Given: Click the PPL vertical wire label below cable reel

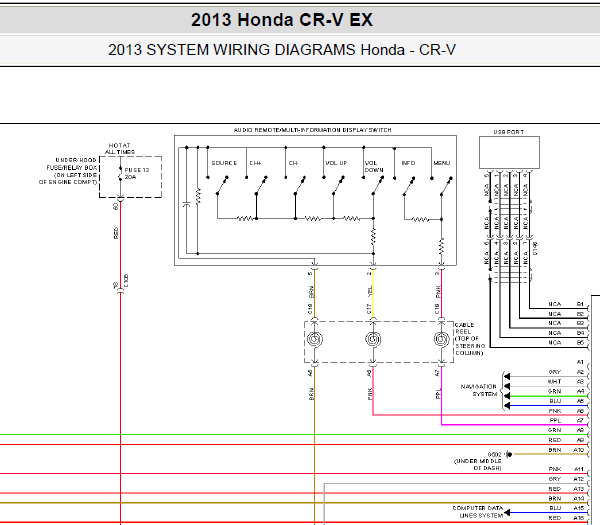Looking at the screenshot, I should pos(439,393).
